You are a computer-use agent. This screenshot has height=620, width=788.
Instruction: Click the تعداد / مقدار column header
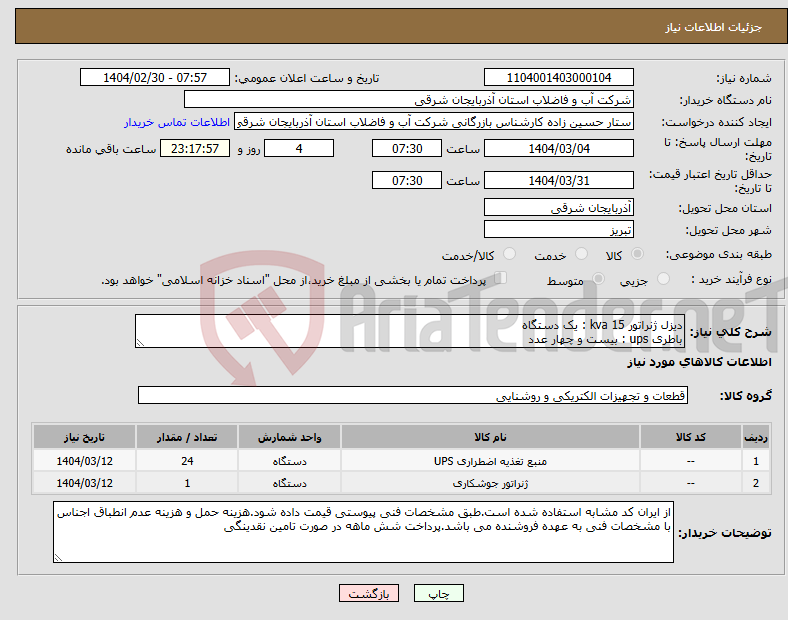pos(187,437)
